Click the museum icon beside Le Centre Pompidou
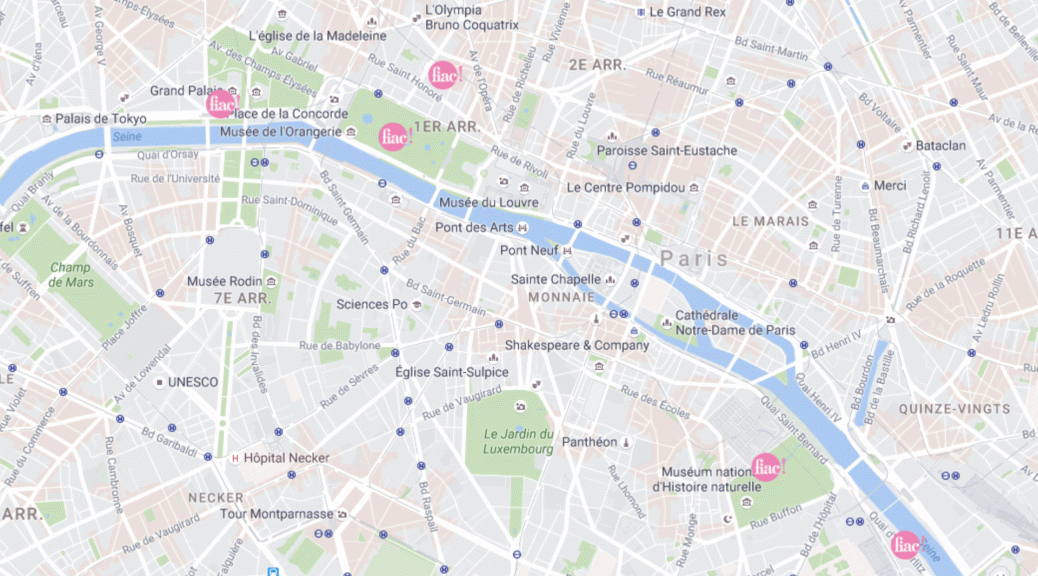This screenshot has width=1038, height=576. click(x=694, y=188)
